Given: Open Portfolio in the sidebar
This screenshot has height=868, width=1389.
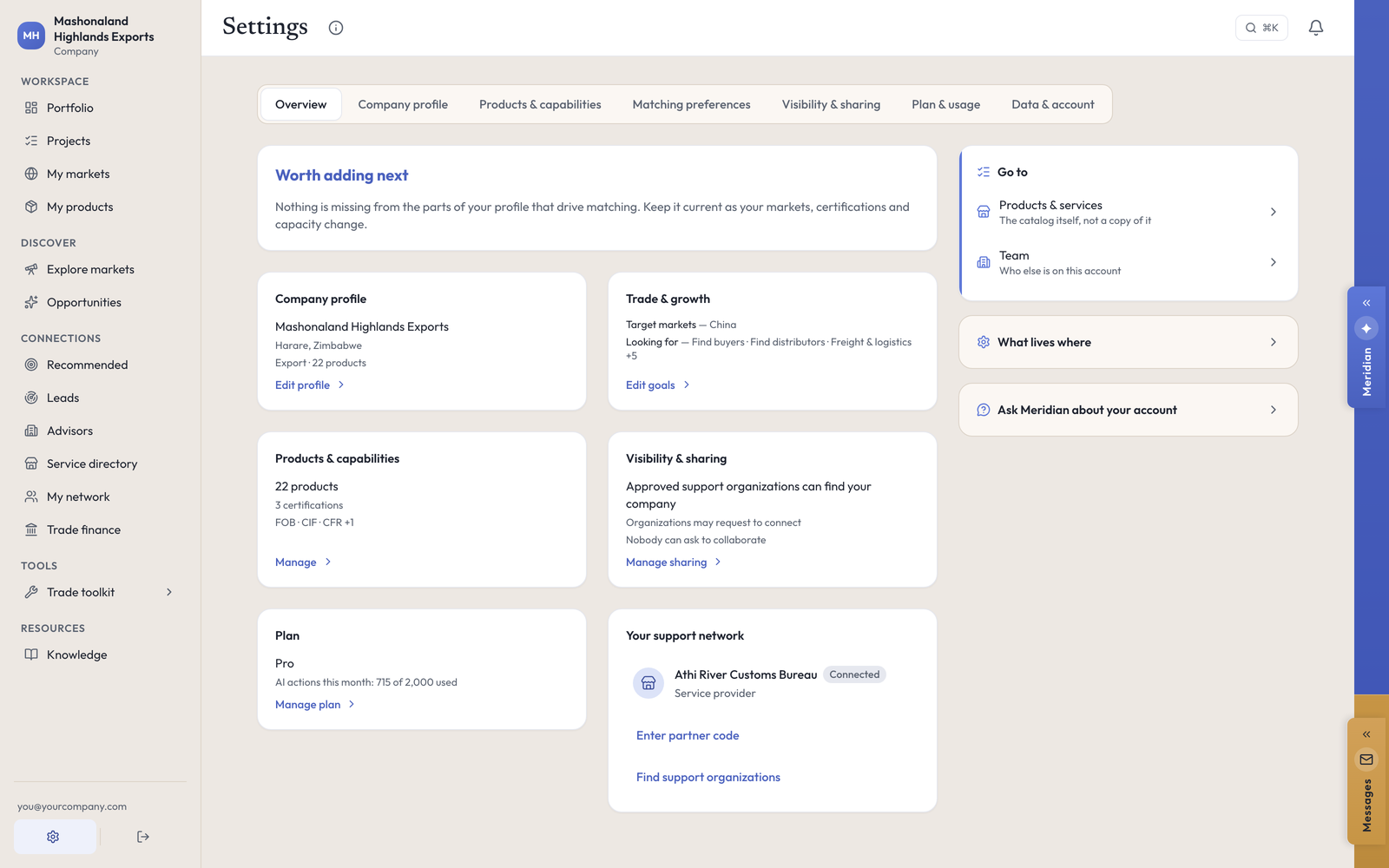Looking at the screenshot, I should [100, 108].
